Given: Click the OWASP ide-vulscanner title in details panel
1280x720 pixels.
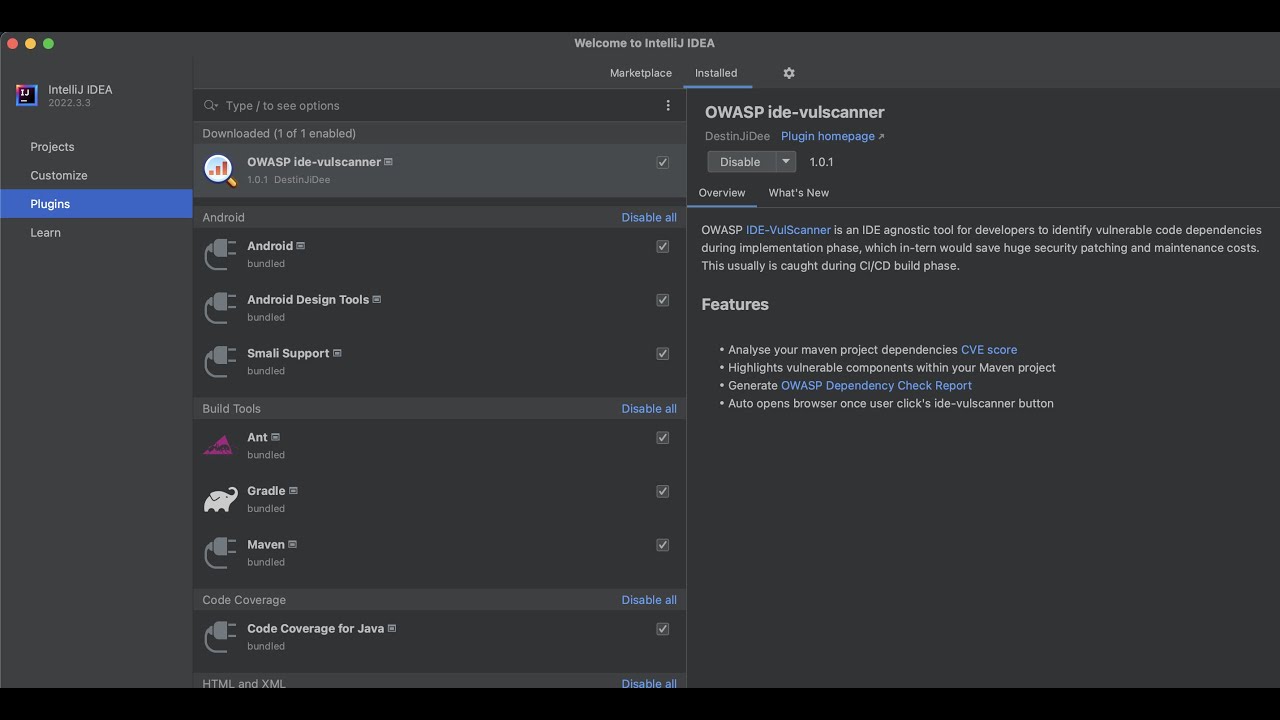Looking at the screenshot, I should [x=794, y=112].
